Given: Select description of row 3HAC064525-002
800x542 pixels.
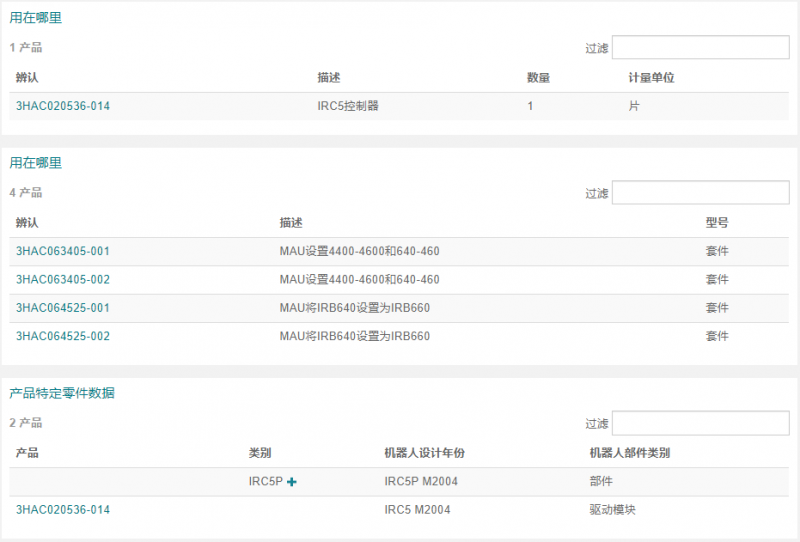Looking at the screenshot, I should coord(355,336).
